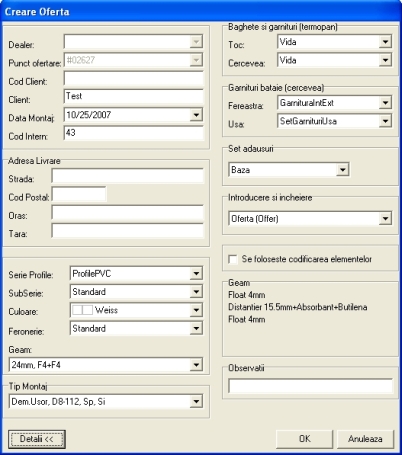Focus the Cod Client input field

[133, 79]
